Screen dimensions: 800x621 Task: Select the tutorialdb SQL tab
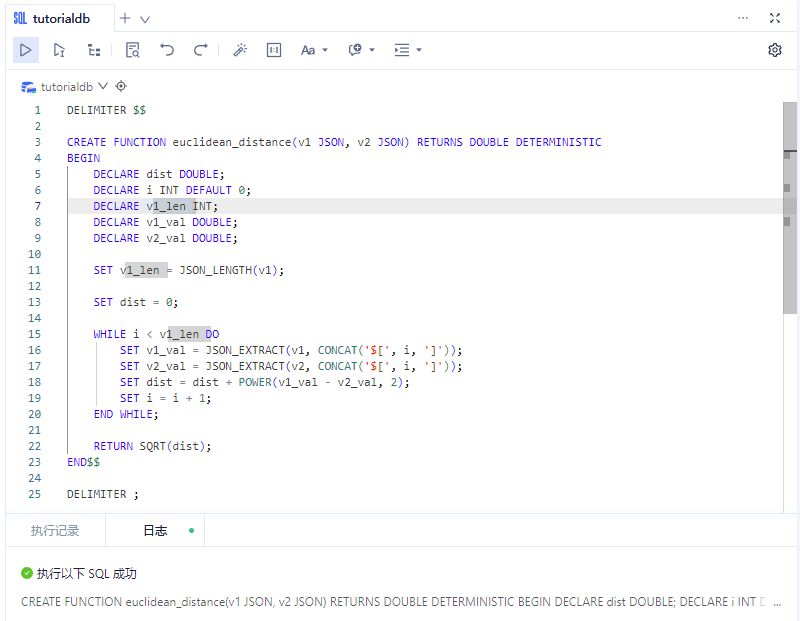[x=60, y=19]
